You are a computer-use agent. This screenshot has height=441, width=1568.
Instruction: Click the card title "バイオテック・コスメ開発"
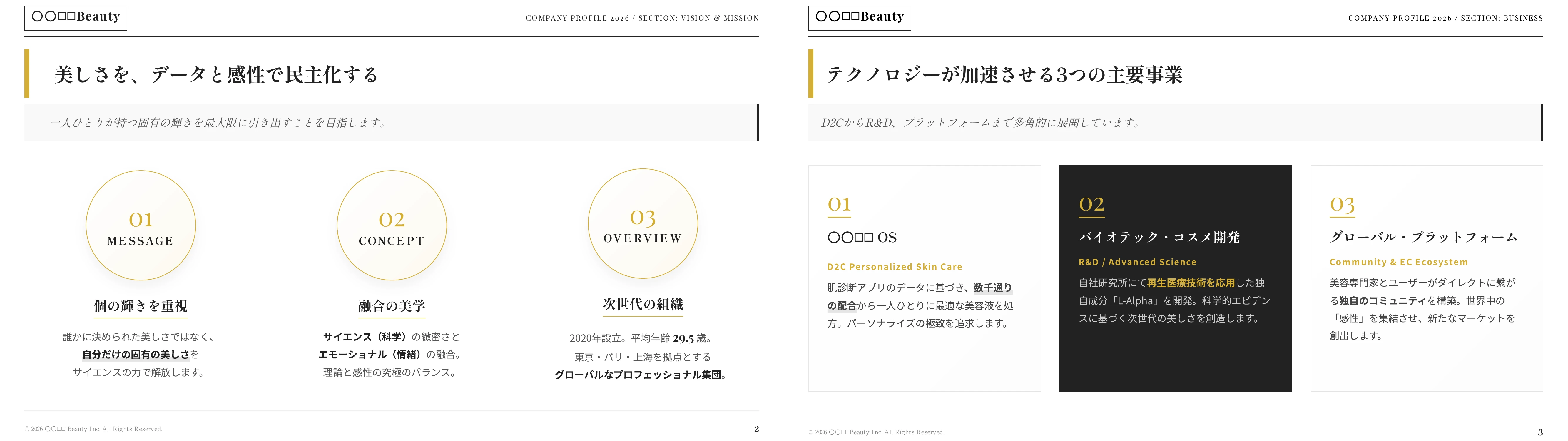[1160, 237]
